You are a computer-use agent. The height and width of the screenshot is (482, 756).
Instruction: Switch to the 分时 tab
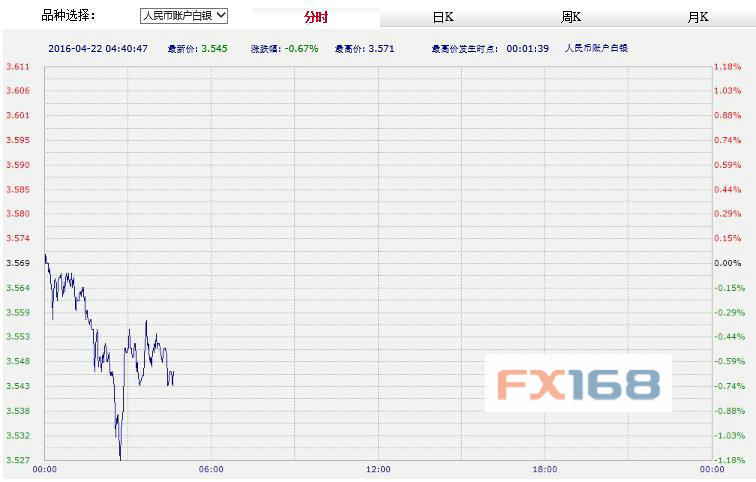click(315, 17)
